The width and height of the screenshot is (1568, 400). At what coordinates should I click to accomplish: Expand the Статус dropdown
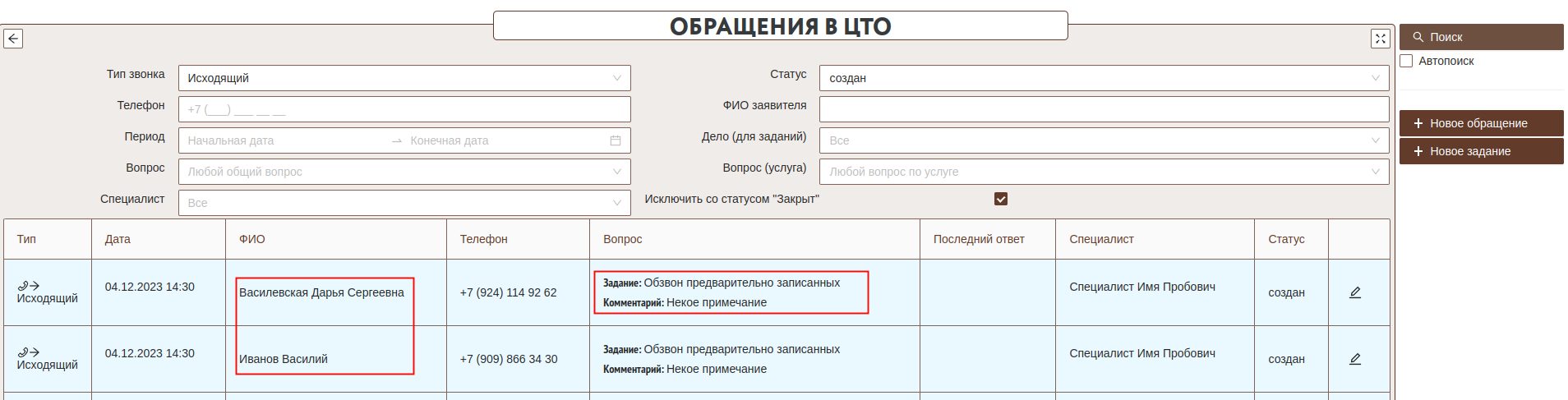[1103, 78]
